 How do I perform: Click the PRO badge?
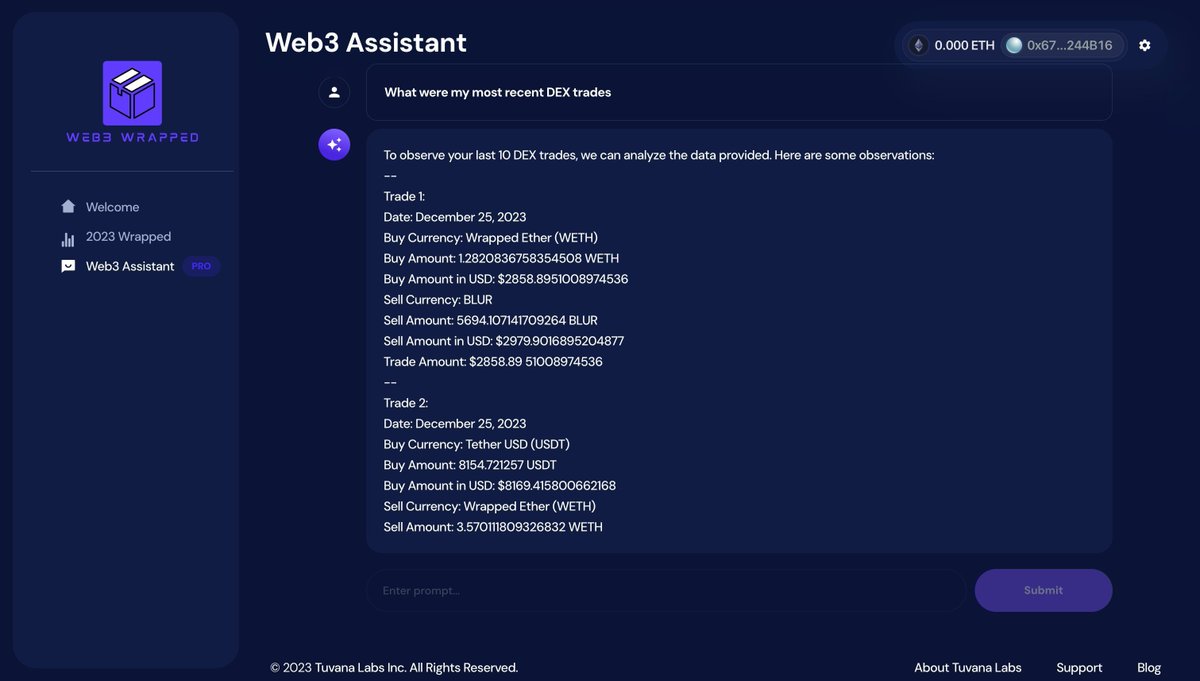pyautogui.click(x=201, y=266)
